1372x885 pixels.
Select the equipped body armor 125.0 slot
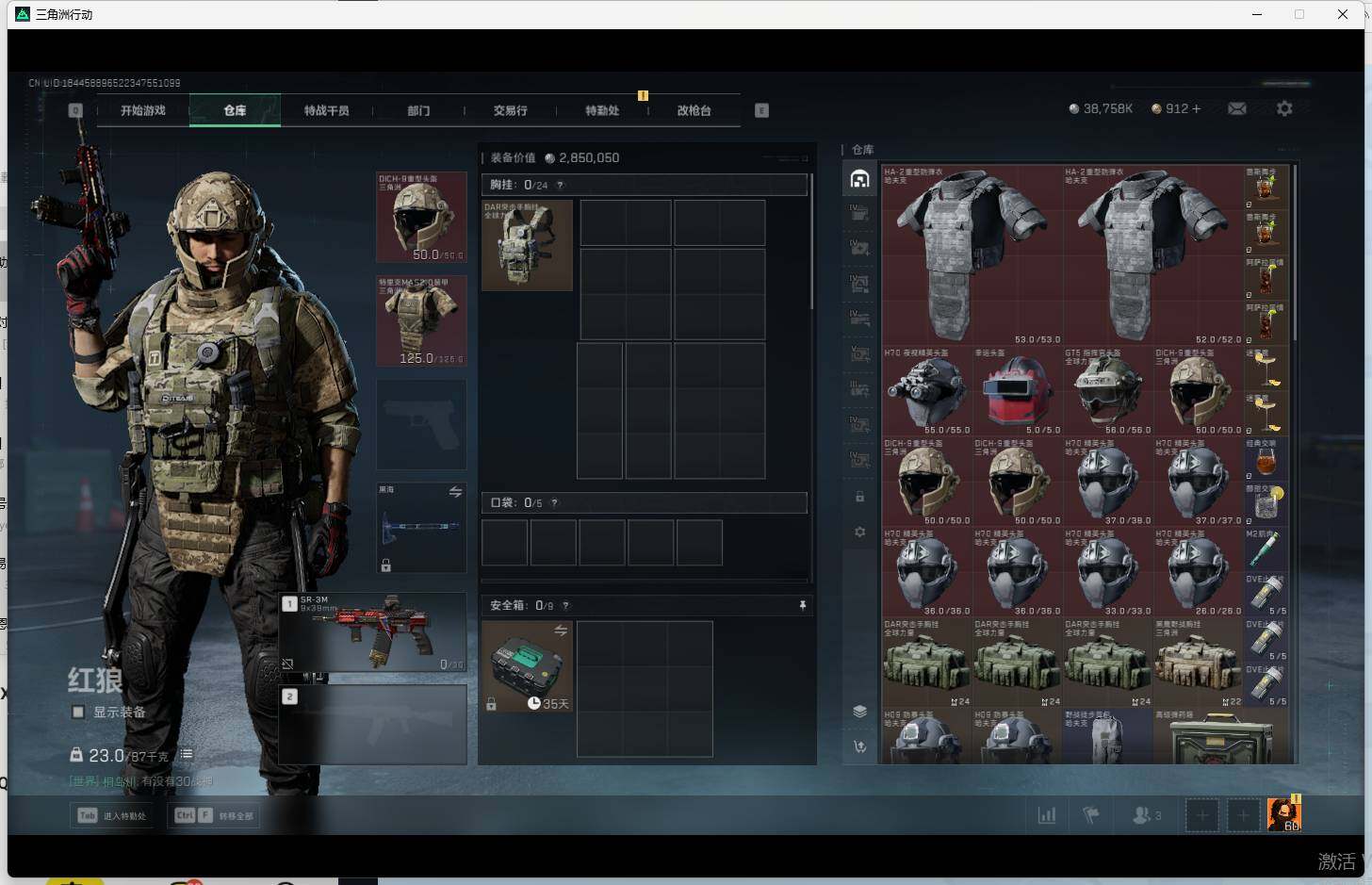pos(421,320)
